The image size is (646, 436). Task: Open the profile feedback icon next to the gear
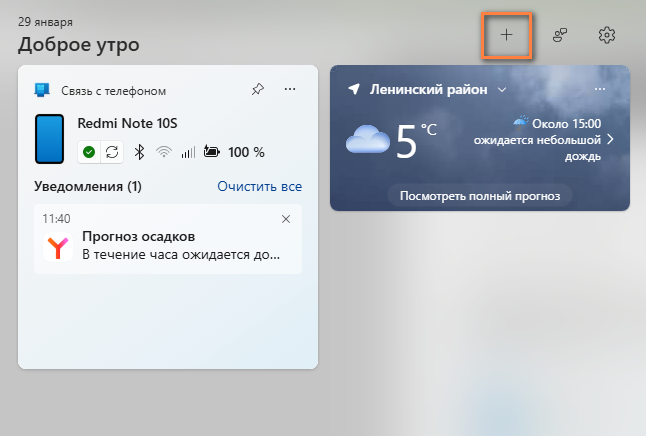pos(560,35)
